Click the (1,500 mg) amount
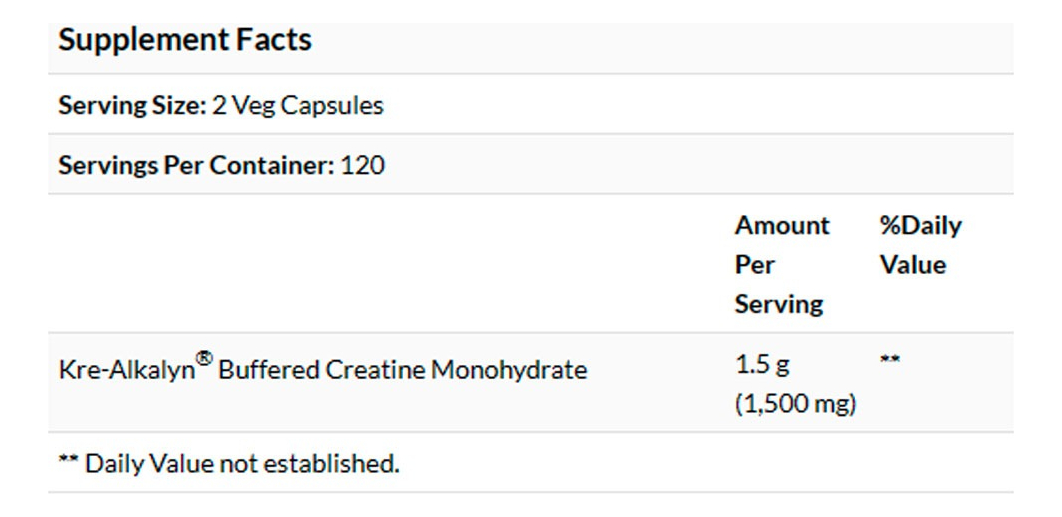 pyautogui.click(x=796, y=404)
